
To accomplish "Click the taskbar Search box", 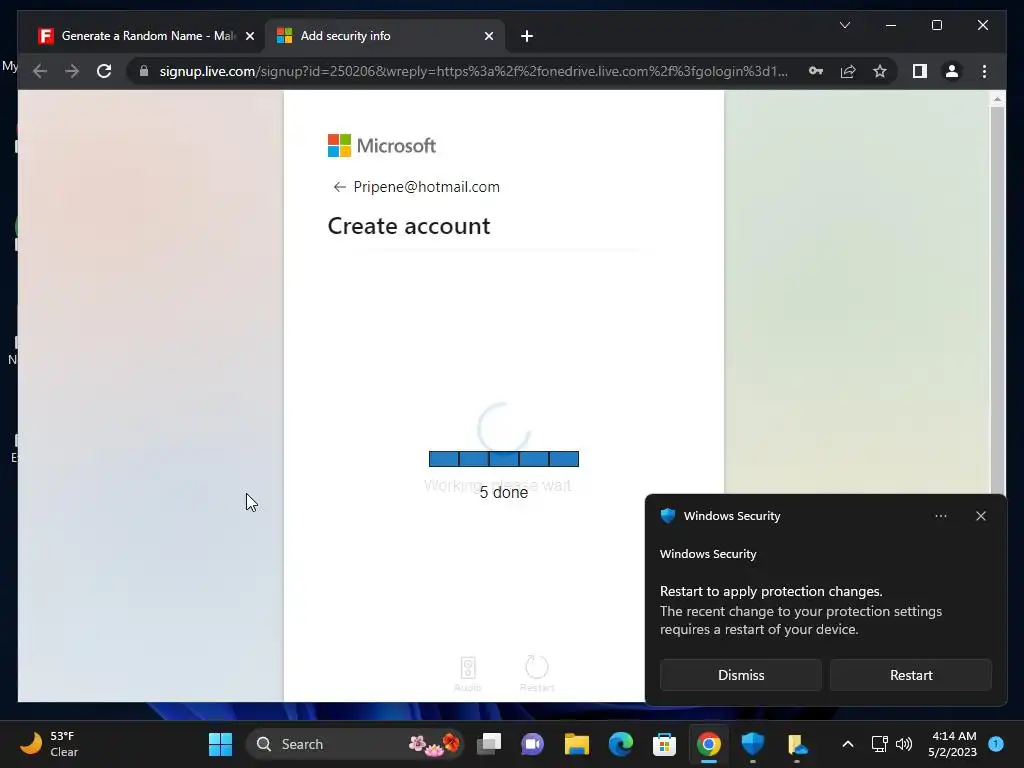I will [355, 744].
